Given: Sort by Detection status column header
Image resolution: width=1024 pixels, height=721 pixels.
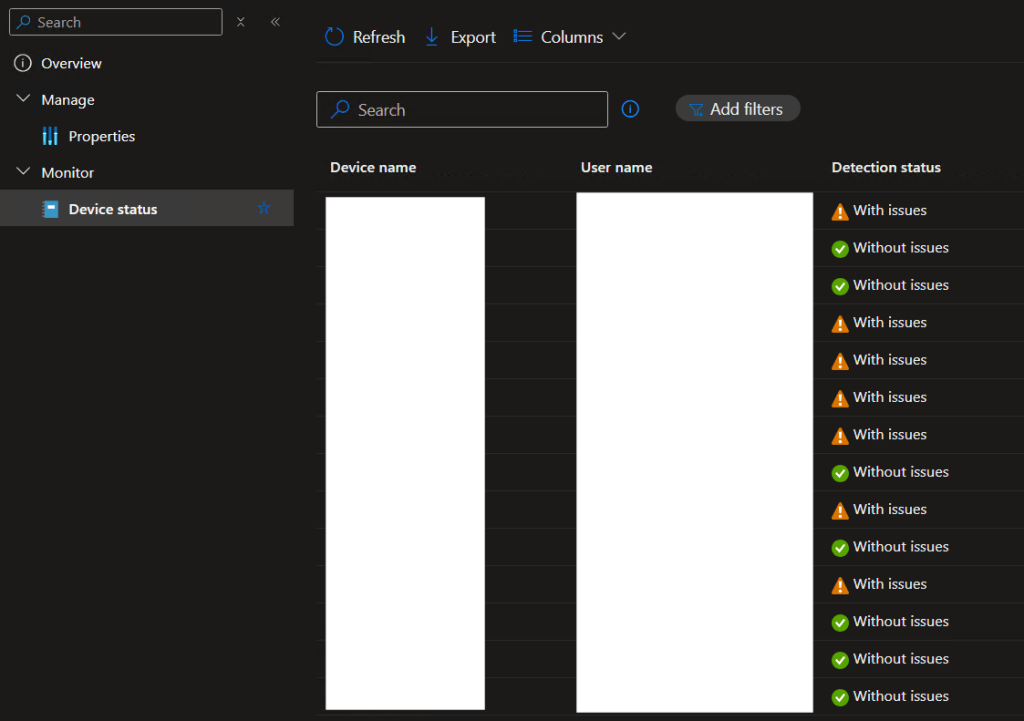Looking at the screenshot, I should 886,167.
